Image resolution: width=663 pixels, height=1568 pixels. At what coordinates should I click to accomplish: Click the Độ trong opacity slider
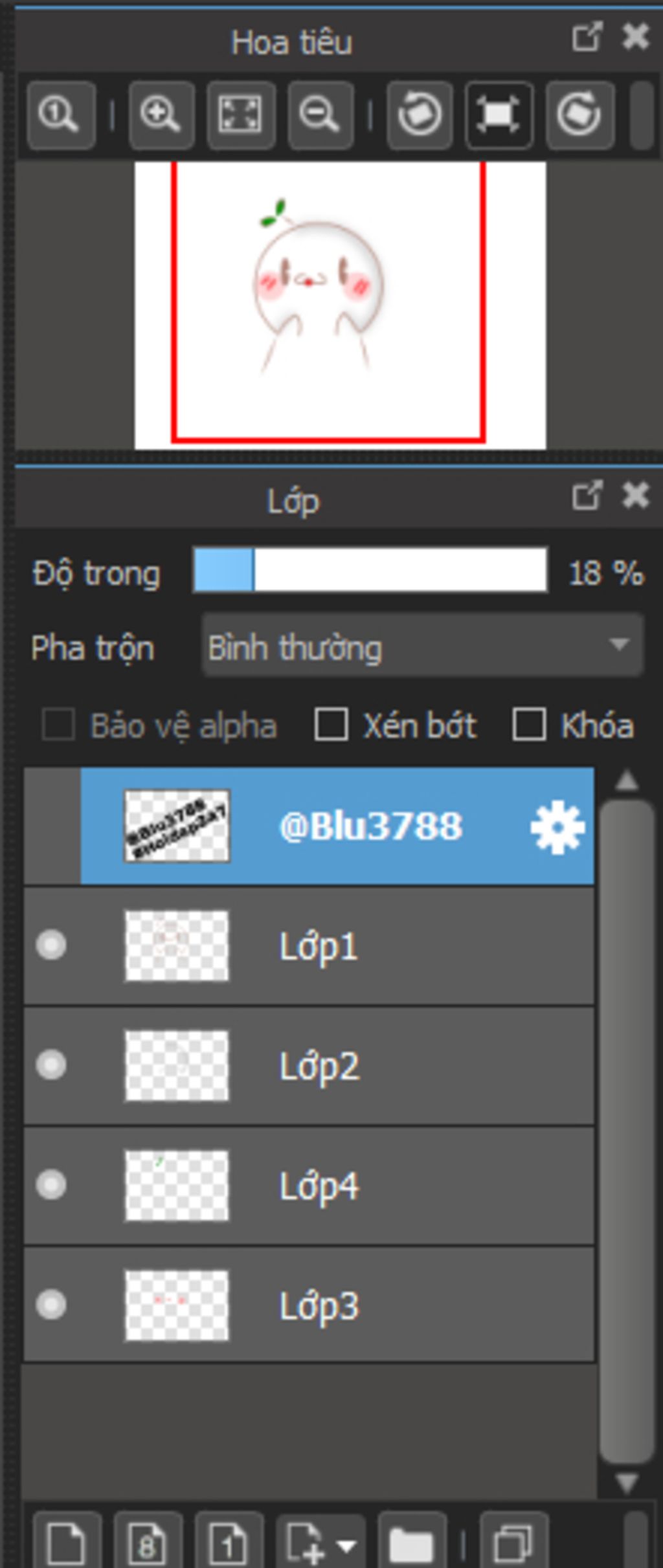click(x=370, y=570)
